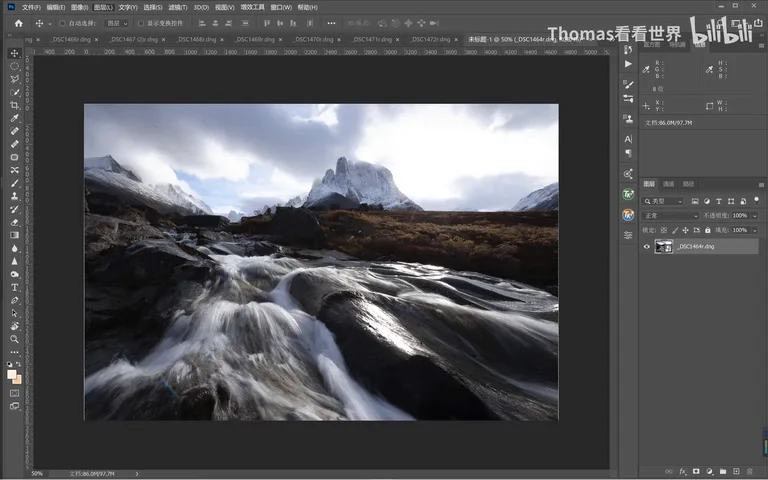768x480 pixels.
Task: Click the Delete layer trash icon
Action: pos(749,471)
